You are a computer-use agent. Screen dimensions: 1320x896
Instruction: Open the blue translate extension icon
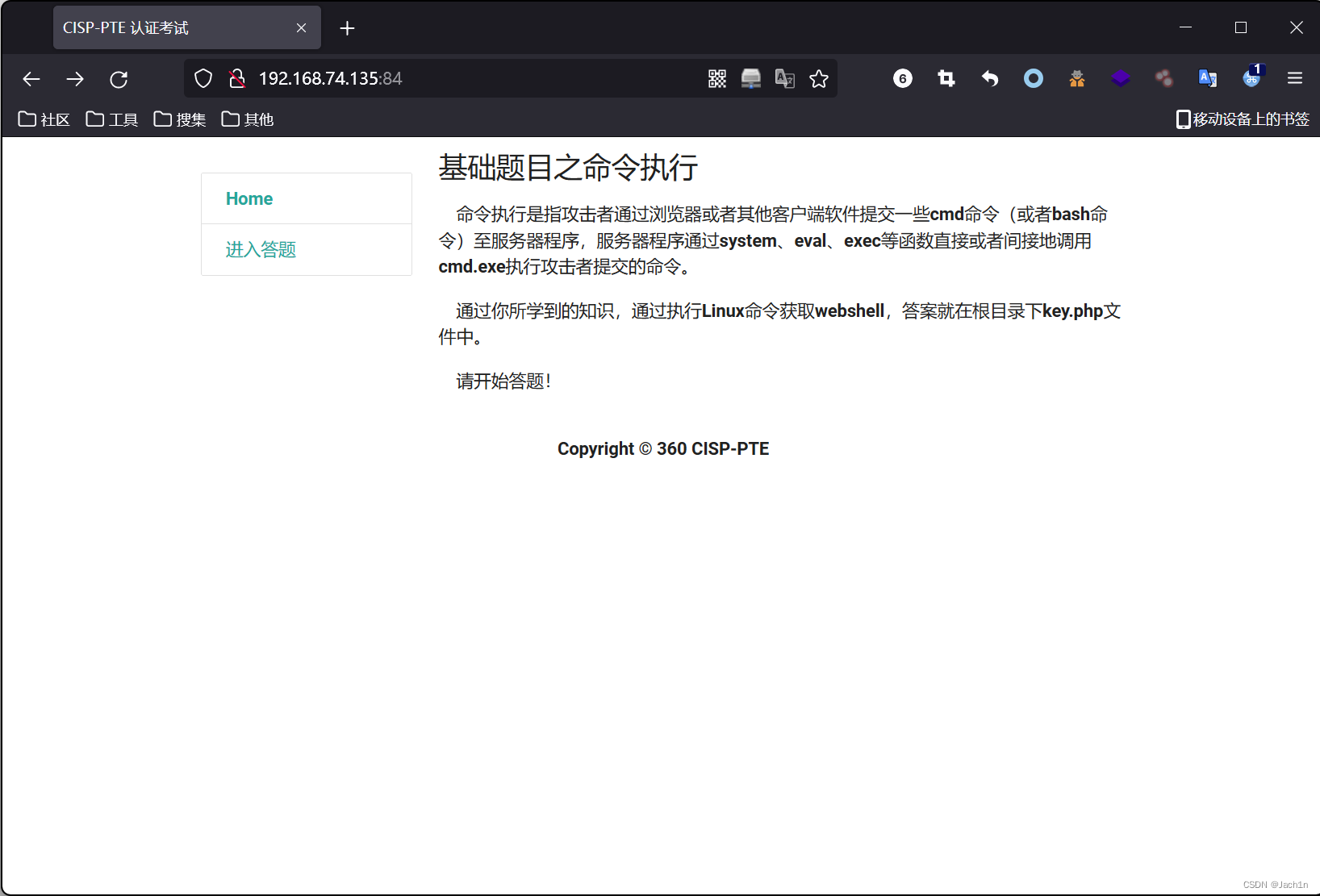click(1208, 78)
